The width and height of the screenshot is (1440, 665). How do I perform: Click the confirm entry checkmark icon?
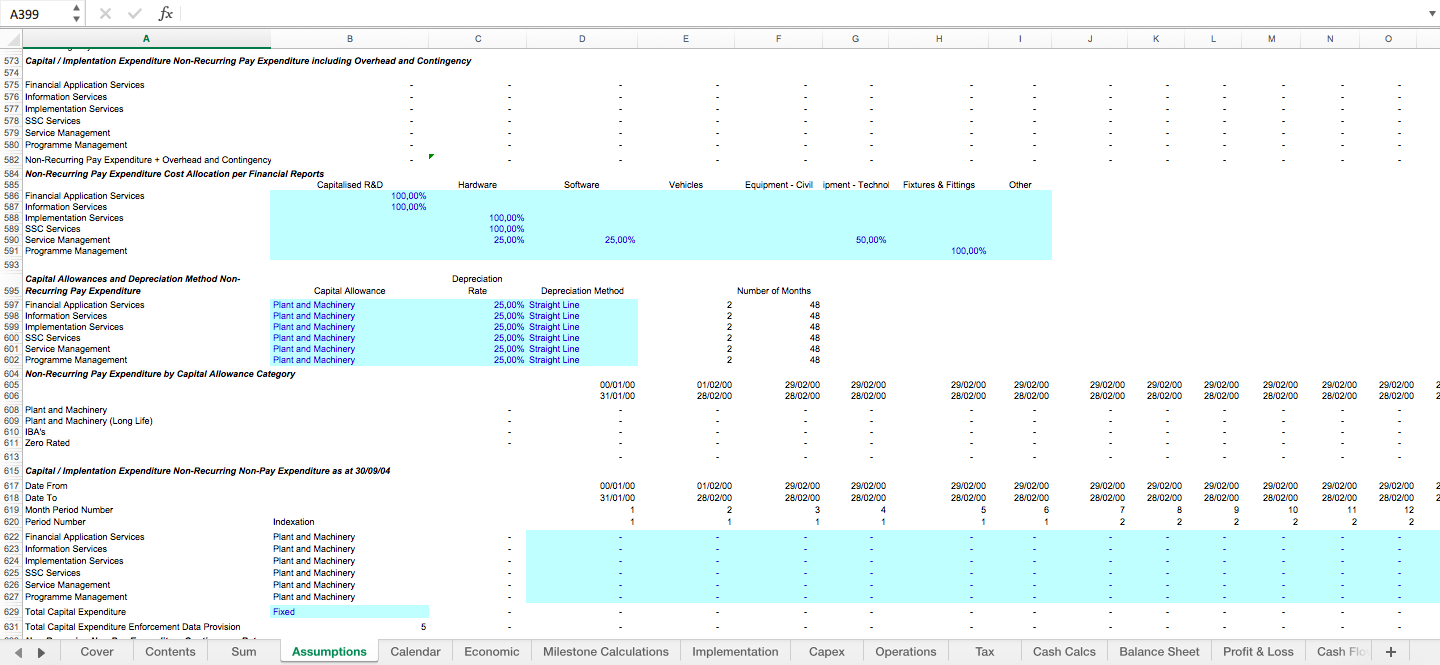(135, 13)
